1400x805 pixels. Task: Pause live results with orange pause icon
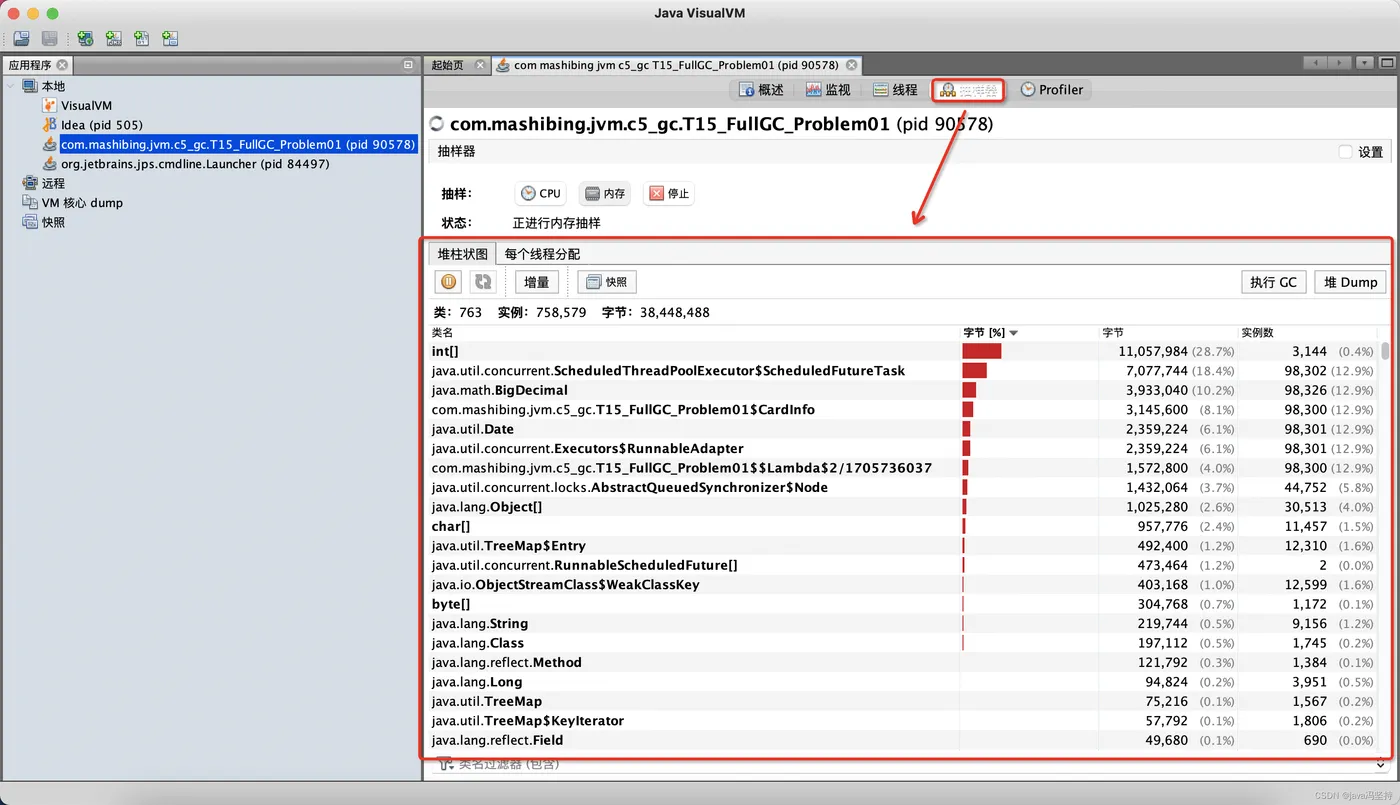(449, 282)
